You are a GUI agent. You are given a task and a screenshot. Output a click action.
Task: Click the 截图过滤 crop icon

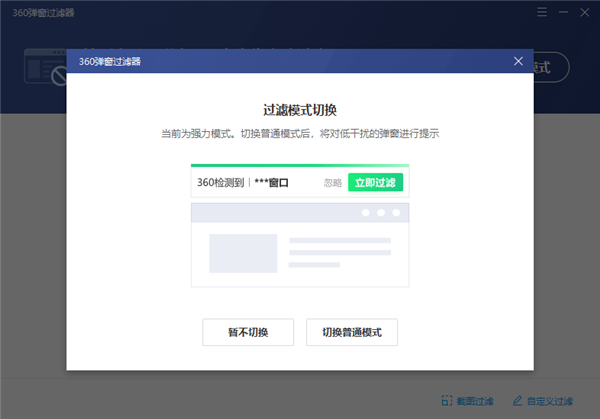[x=446, y=401]
